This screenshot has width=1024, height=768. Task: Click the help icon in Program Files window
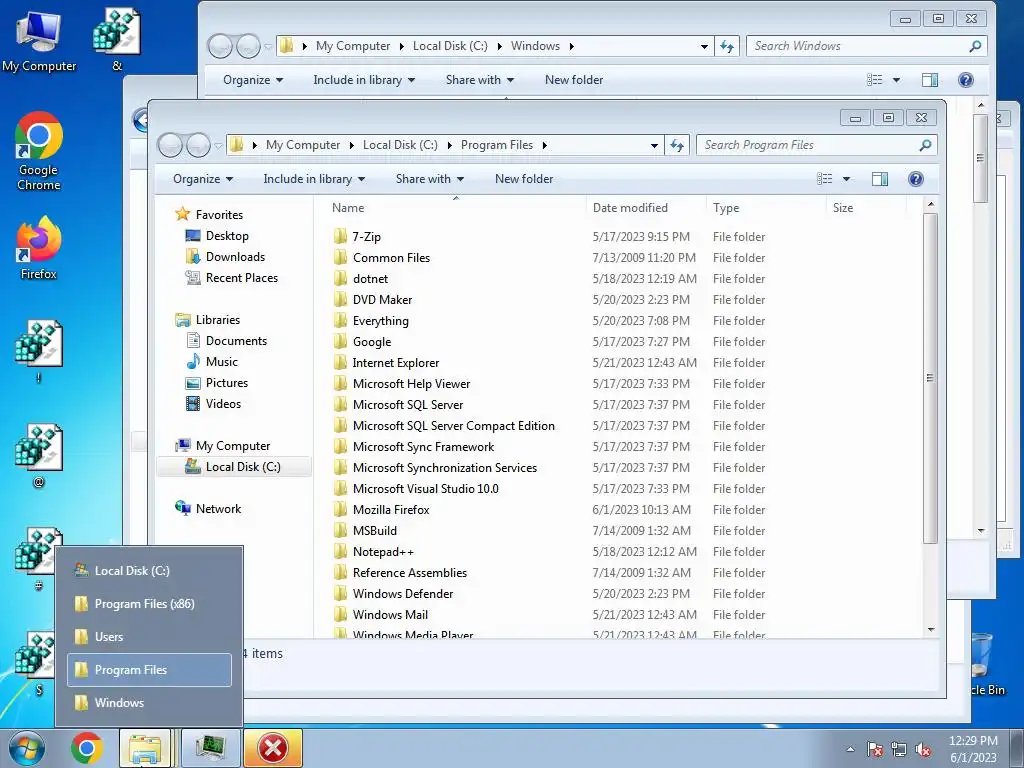916,179
